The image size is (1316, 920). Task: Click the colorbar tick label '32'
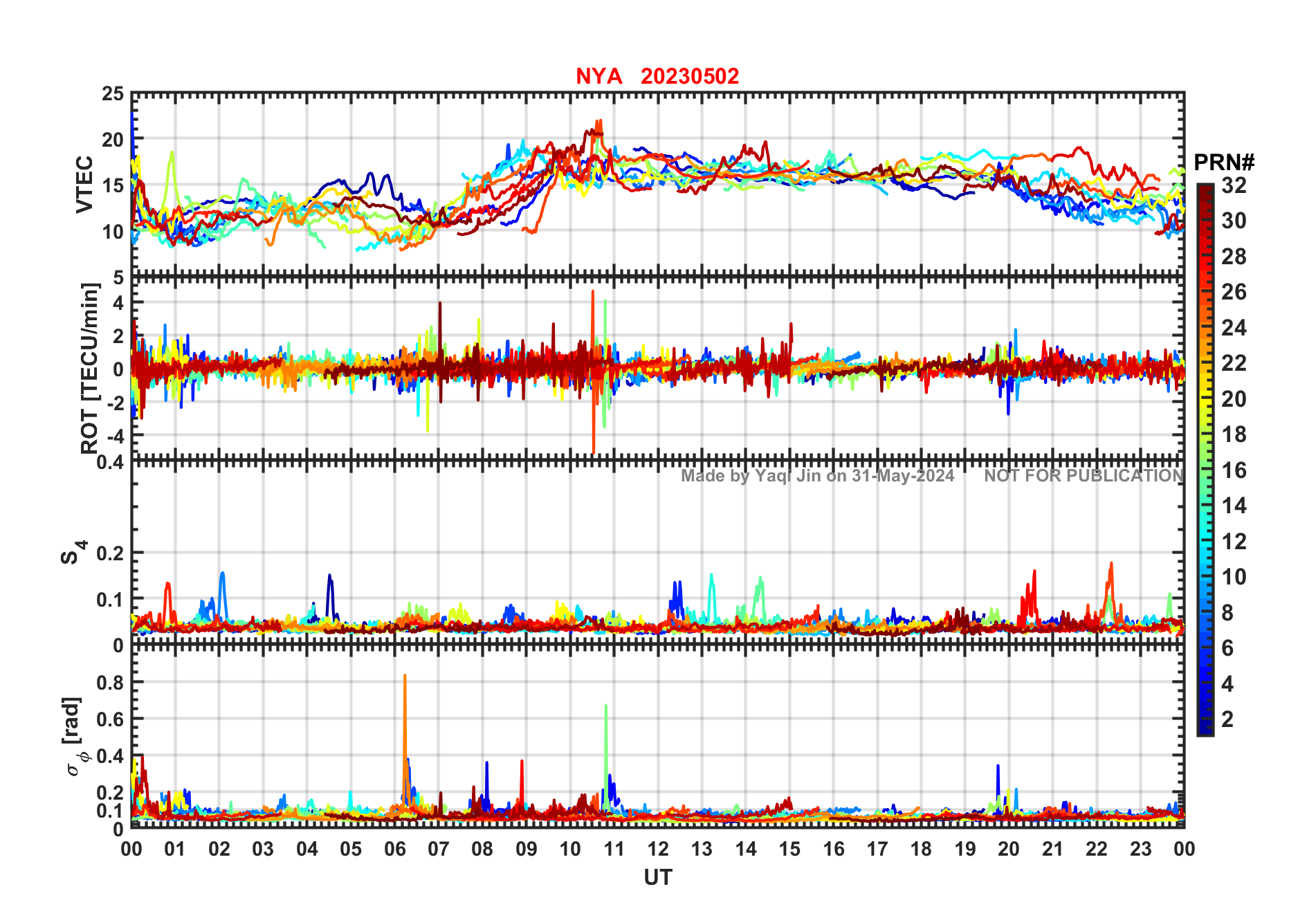click(x=1234, y=185)
